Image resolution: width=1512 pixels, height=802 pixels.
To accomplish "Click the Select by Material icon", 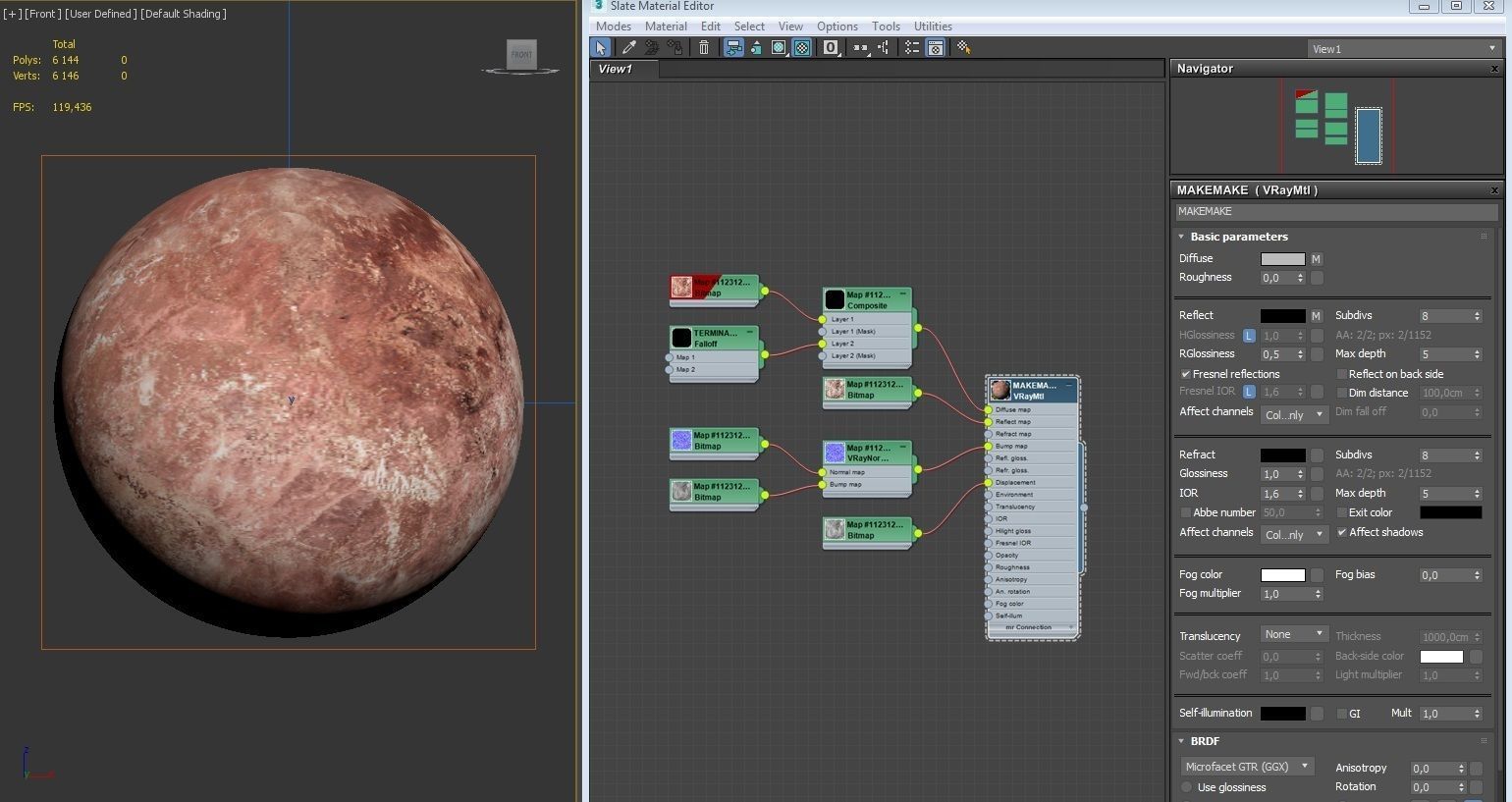I will [x=963, y=47].
